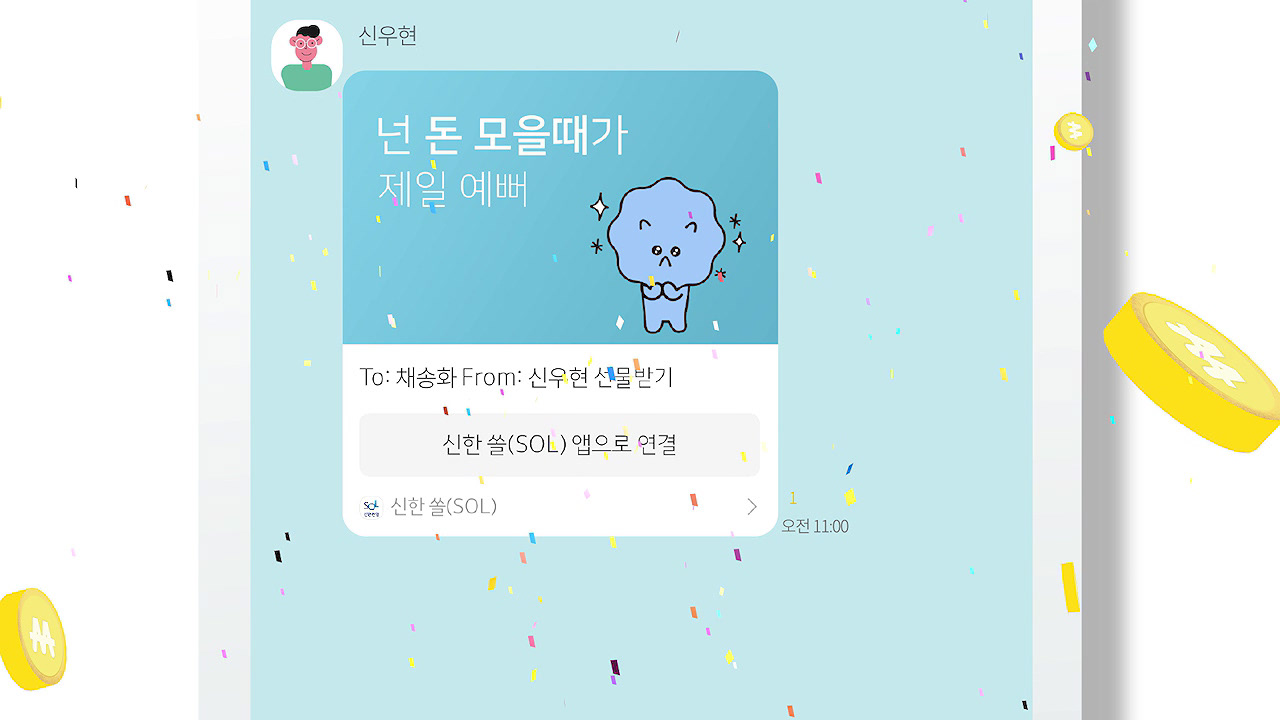Open the 선물받기 gift message line
Image resolution: width=1280 pixels, height=720 pixels.
tap(517, 377)
